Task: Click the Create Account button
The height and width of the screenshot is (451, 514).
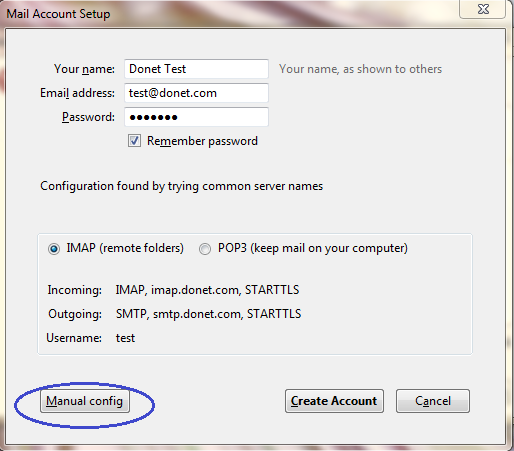Action: click(334, 401)
